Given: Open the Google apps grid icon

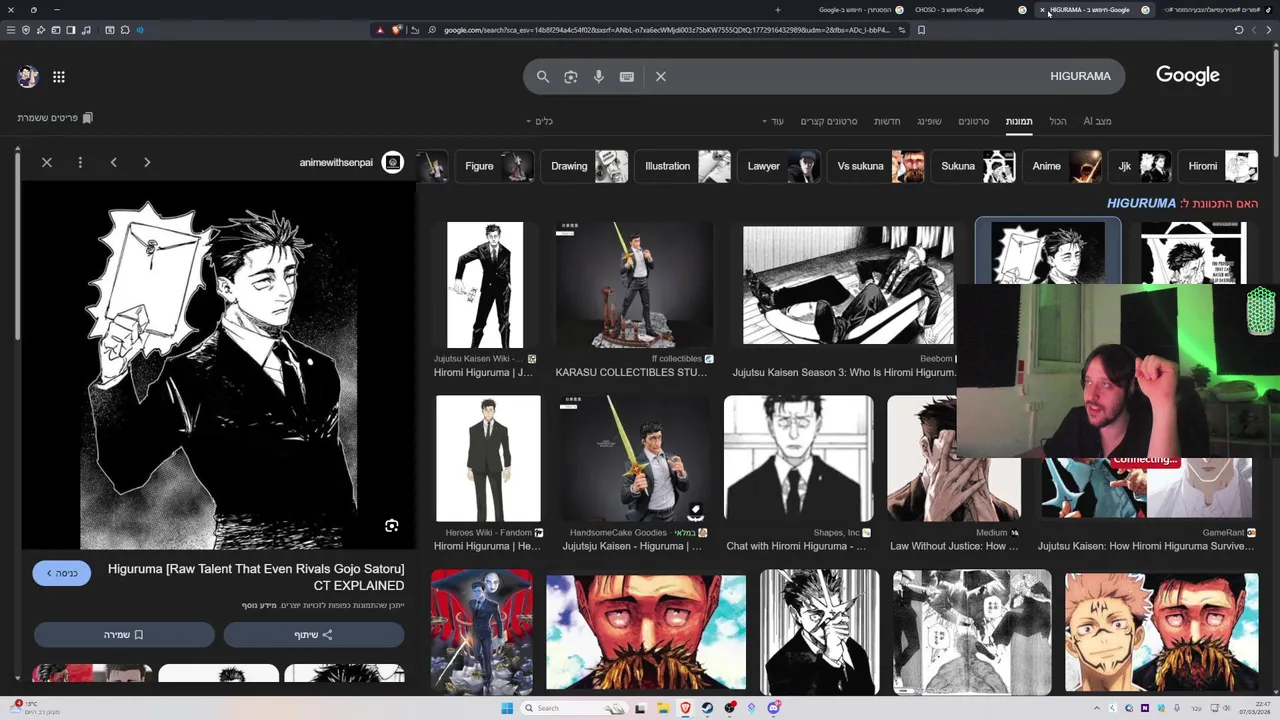Looking at the screenshot, I should tap(59, 76).
